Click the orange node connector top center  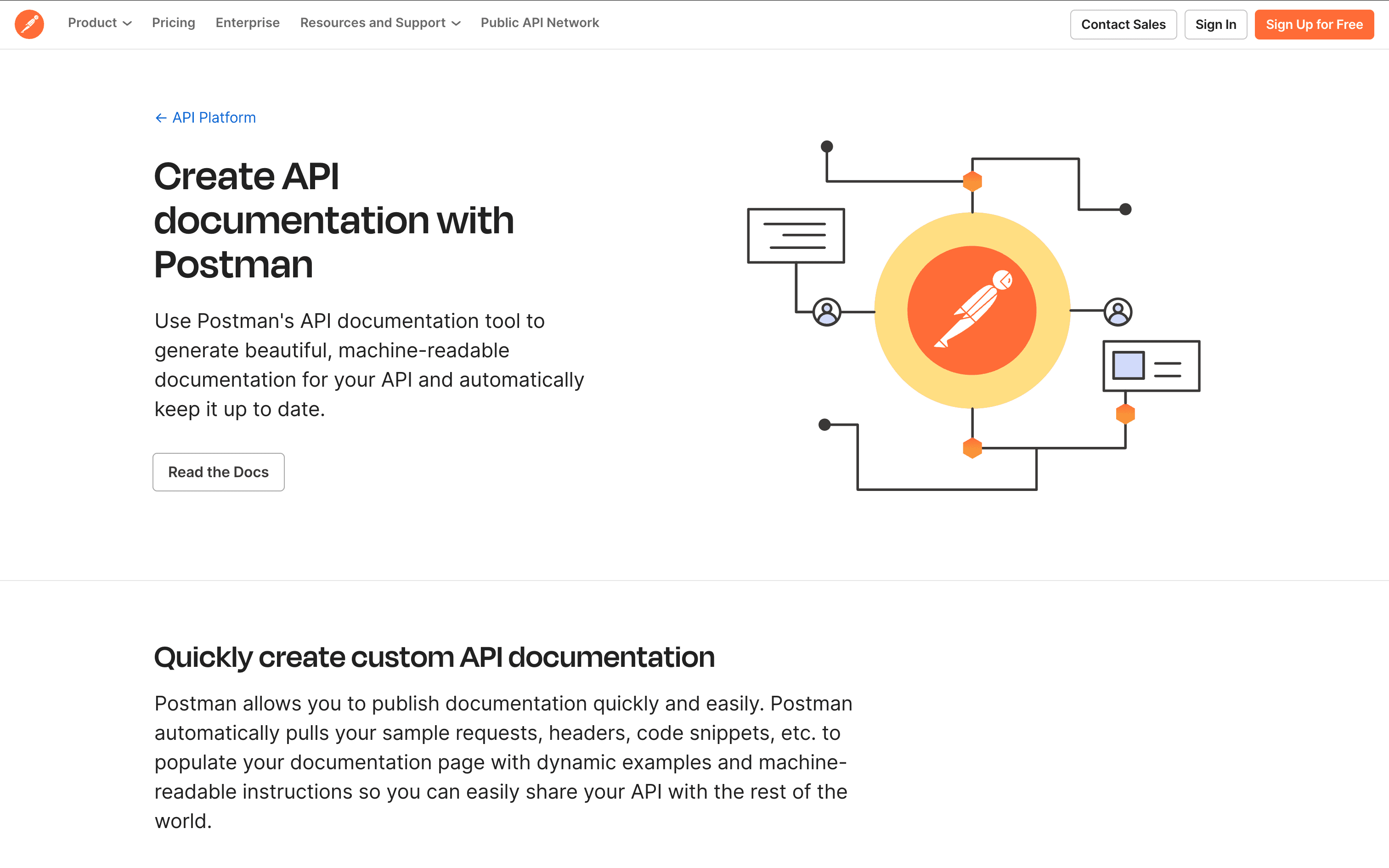969,181
